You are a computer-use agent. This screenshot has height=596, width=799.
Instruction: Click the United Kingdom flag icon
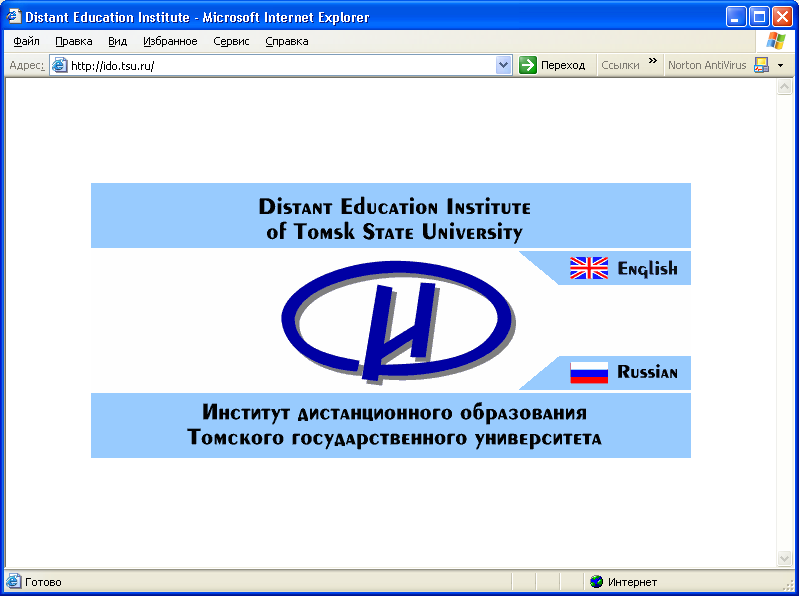589,268
